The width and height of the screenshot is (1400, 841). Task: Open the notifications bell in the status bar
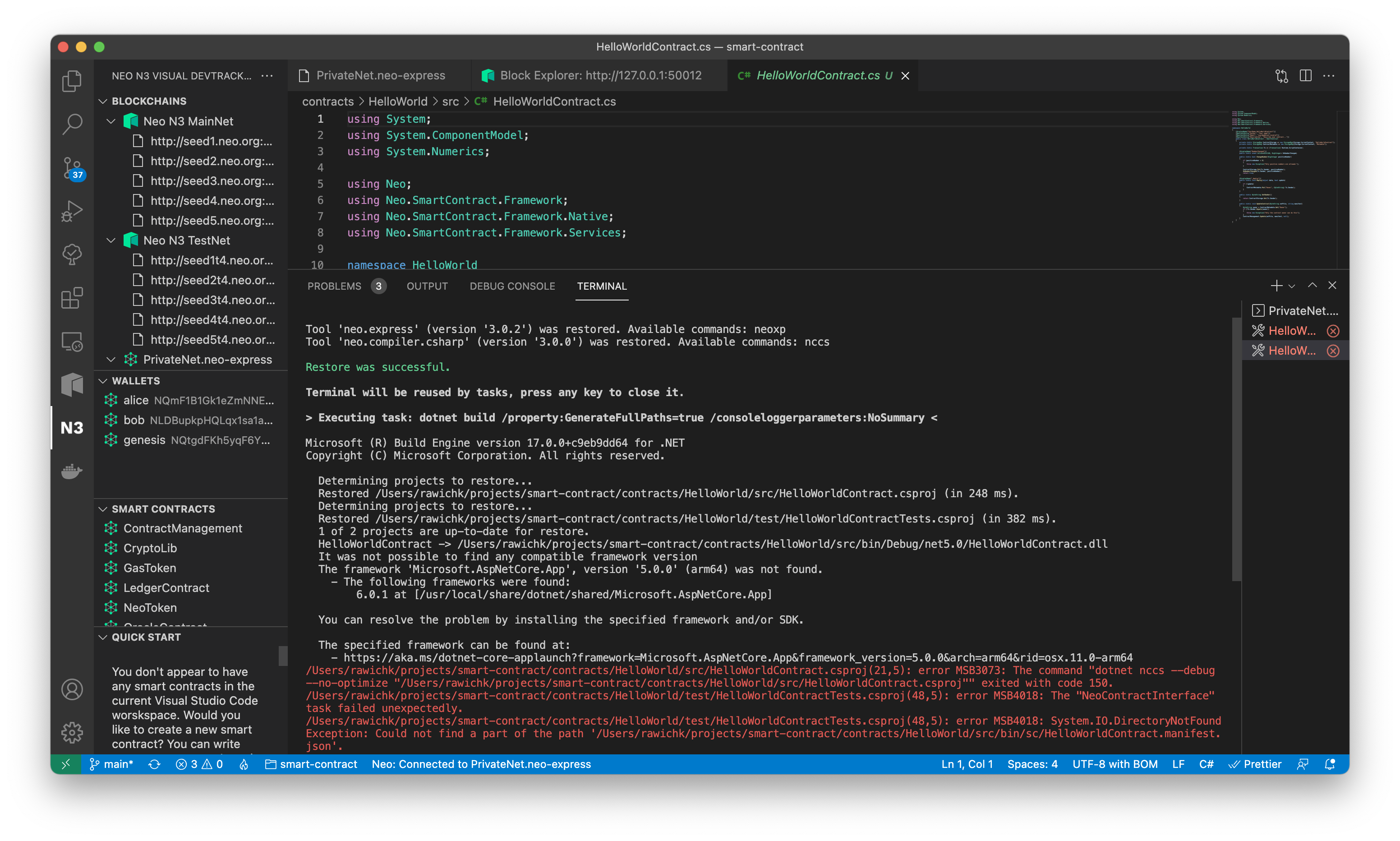pos(1329,764)
